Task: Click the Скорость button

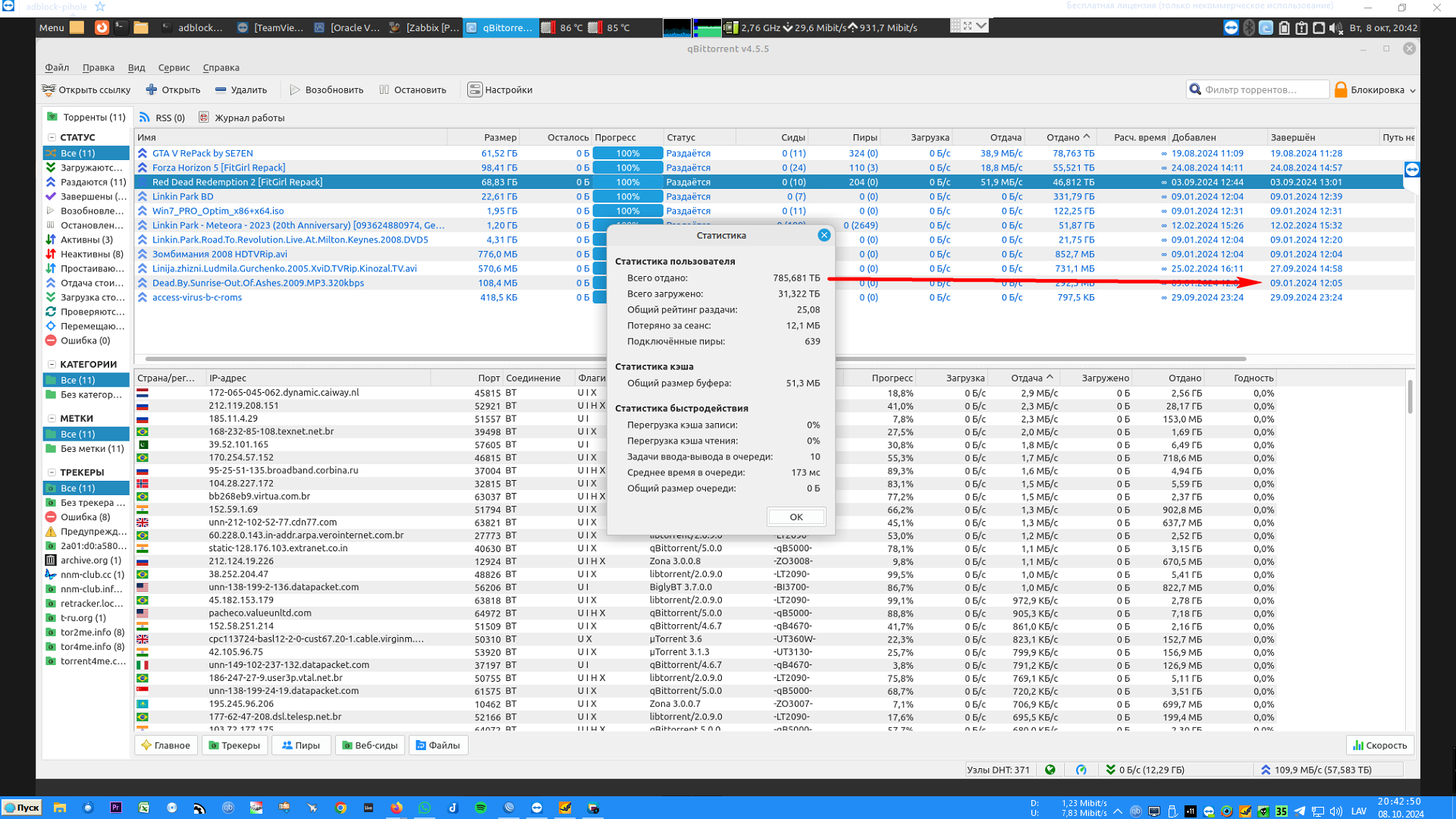Action: pyautogui.click(x=1380, y=745)
